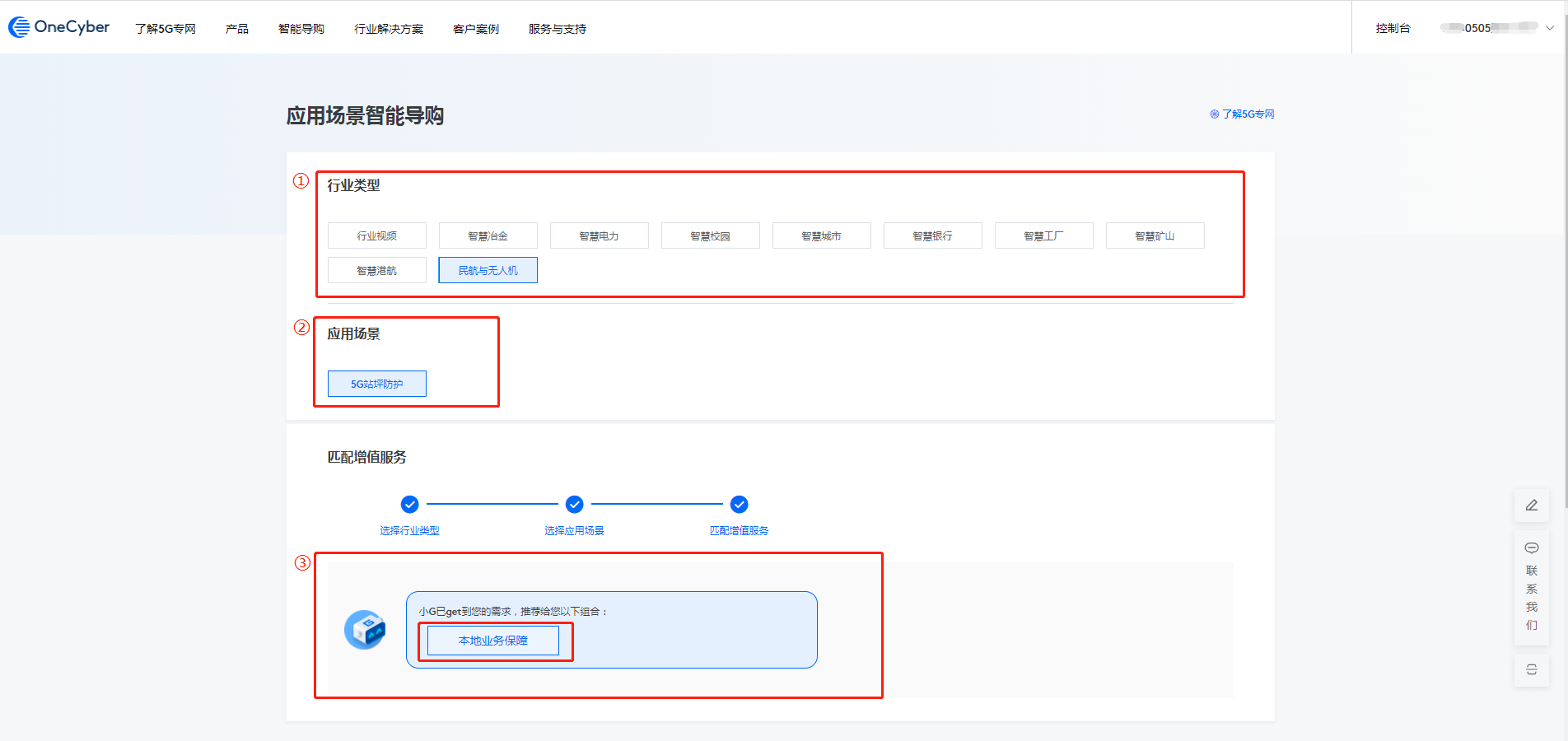The width and height of the screenshot is (1568, 741).
Task: Open the 控制台 console
Action: tap(1393, 28)
